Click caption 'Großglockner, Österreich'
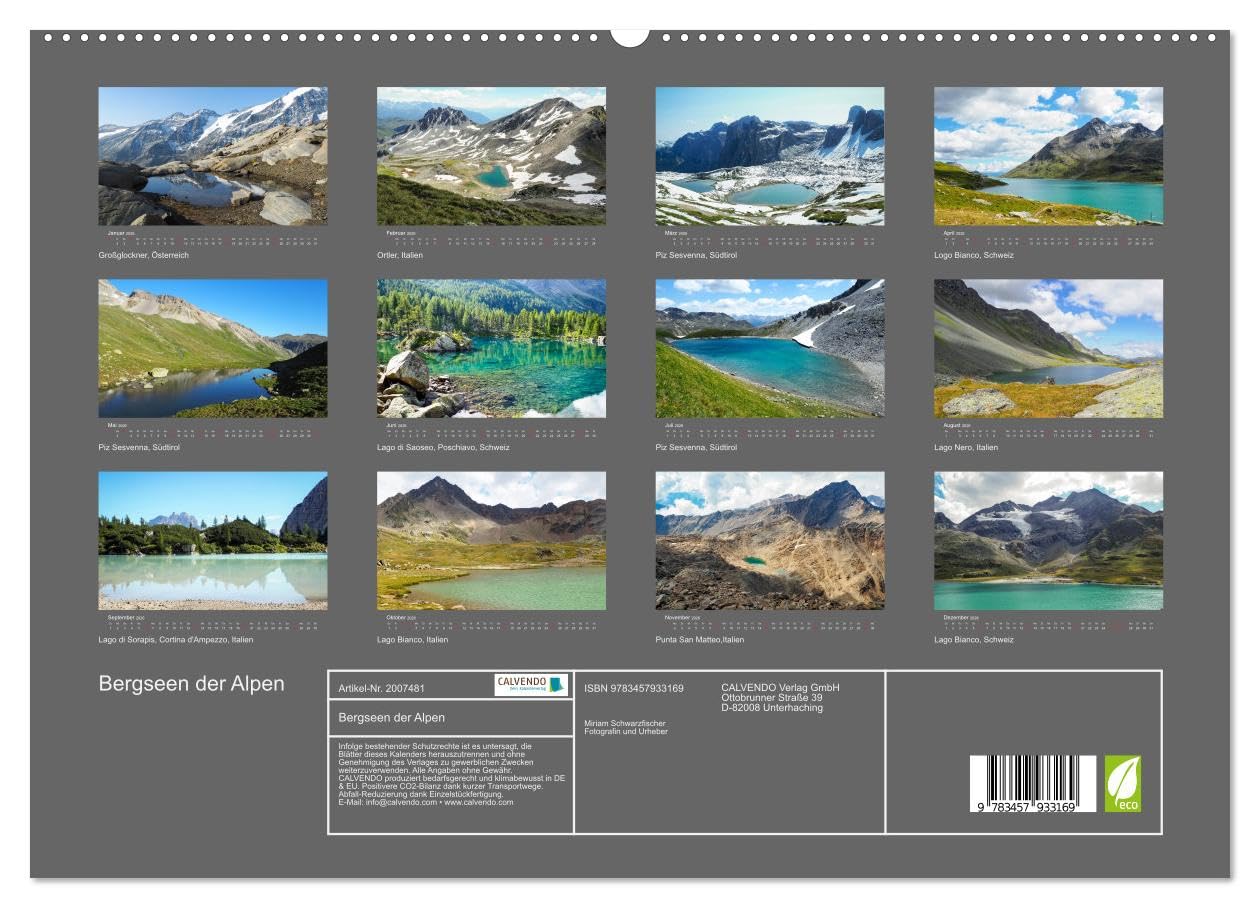Image resolution: width=1260 pixels, height=908 pixels. pyautogui.click(x=143, y=255)
